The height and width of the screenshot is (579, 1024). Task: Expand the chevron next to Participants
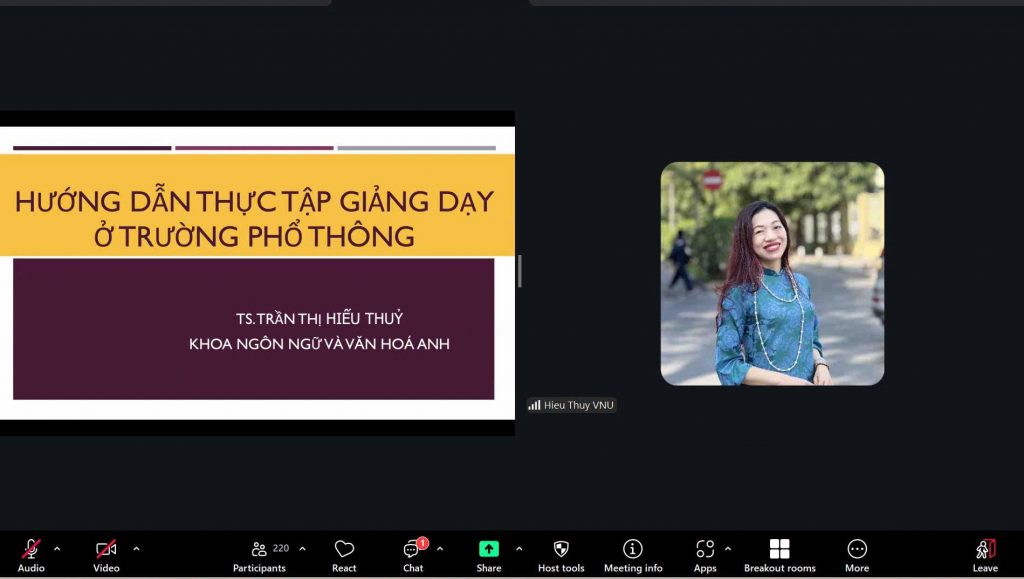pyautogui.click(x=302, y=548)
